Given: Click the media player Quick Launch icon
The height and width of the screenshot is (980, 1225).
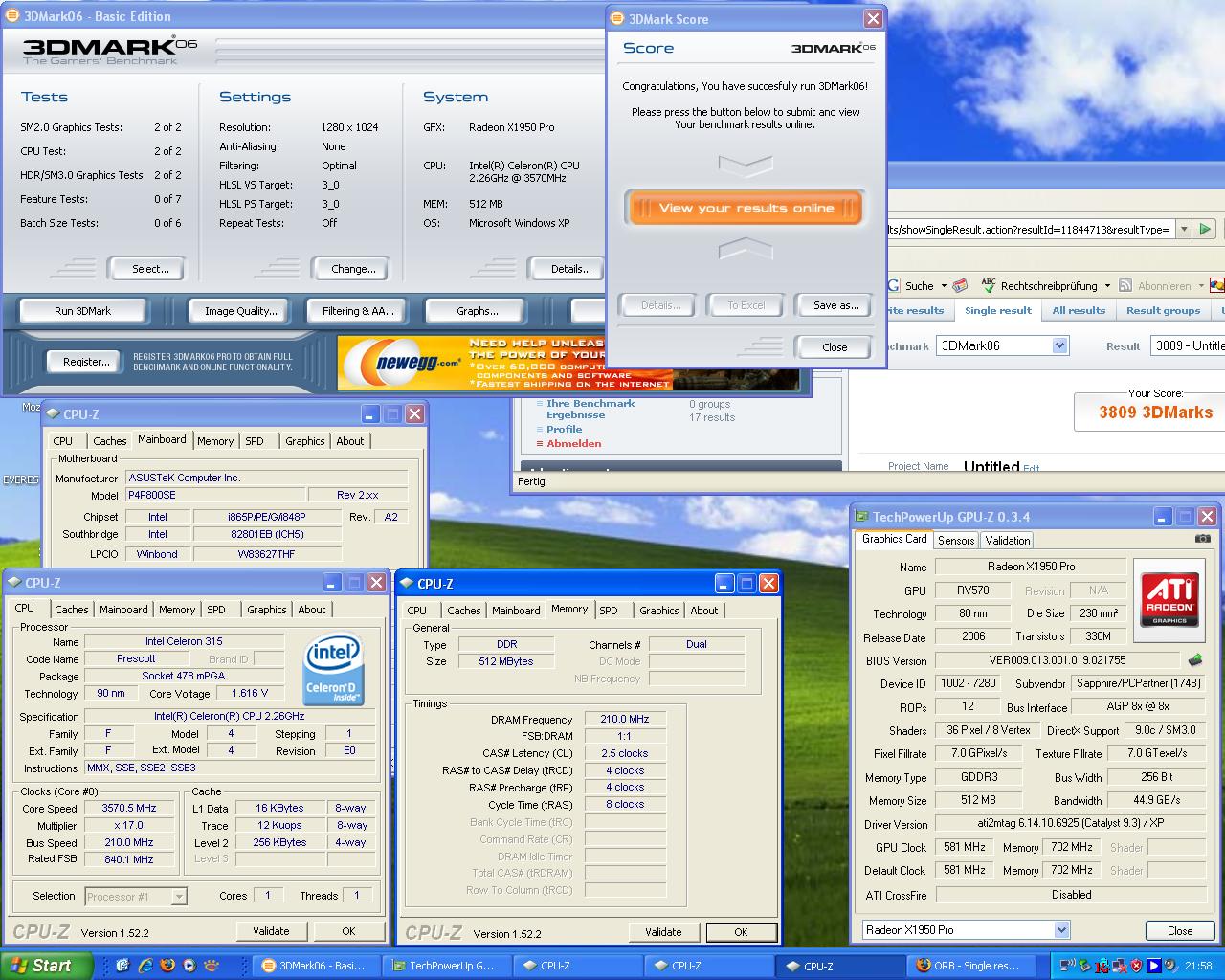Looking at the screenshot, I should click(x=189, y=966).
